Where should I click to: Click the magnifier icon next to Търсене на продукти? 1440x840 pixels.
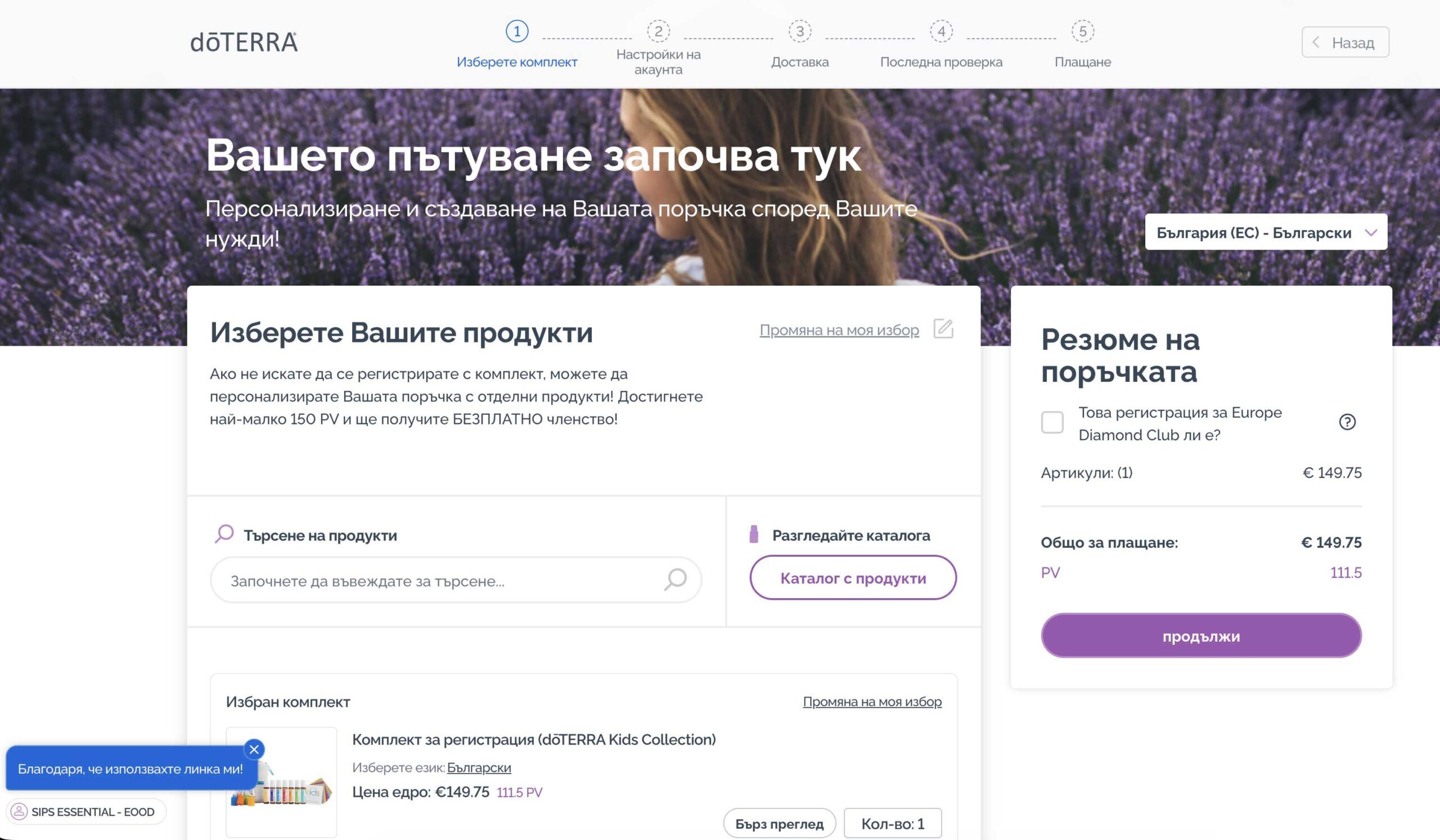[x=224, y=534]
